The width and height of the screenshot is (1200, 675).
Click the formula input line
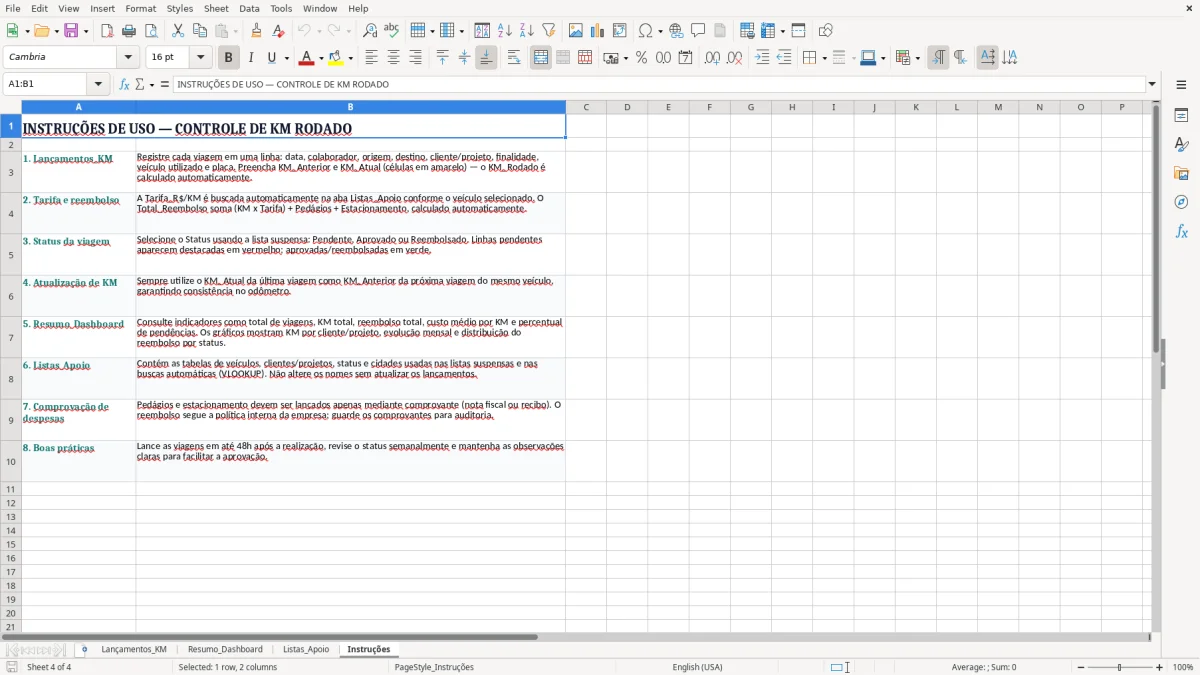click(x=658, y=84)
